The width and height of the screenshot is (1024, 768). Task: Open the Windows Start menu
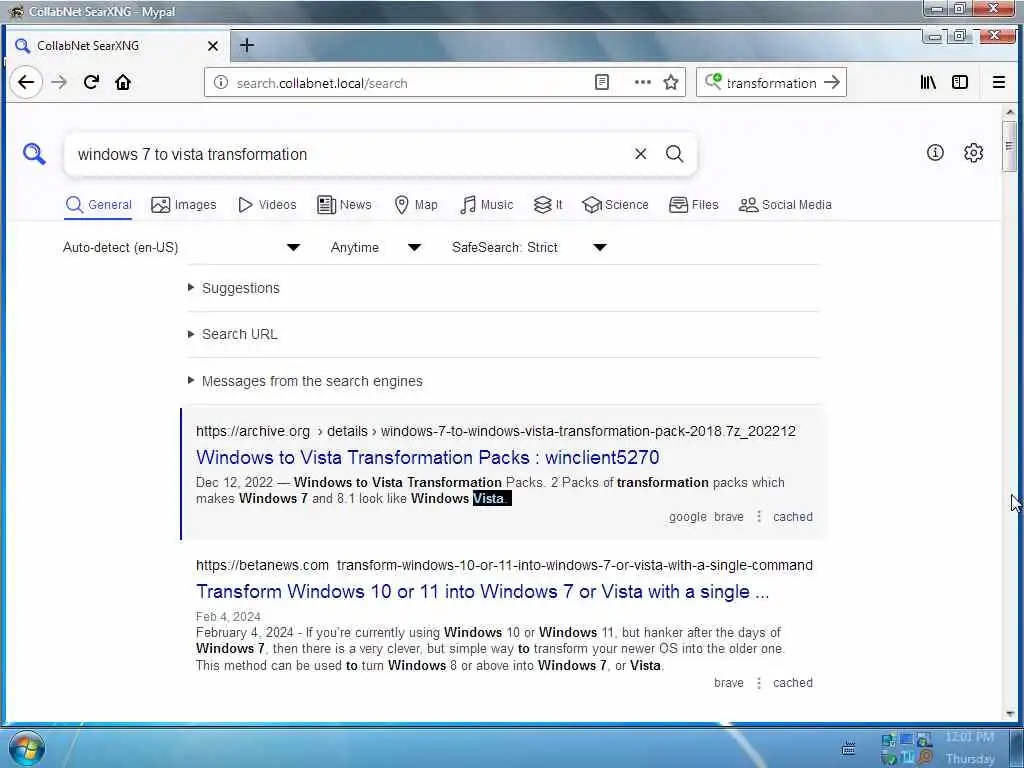[26, 748]
